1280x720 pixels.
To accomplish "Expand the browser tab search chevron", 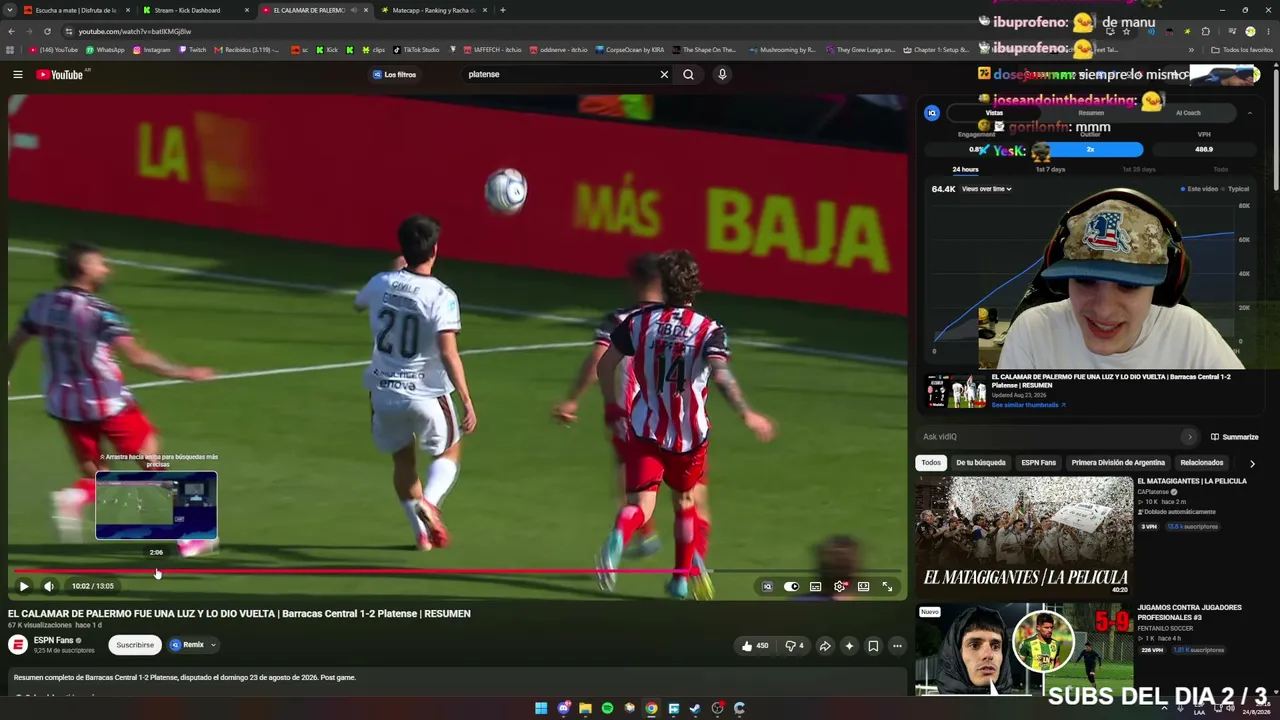I will pyautogui.click(x=9, y=10).
